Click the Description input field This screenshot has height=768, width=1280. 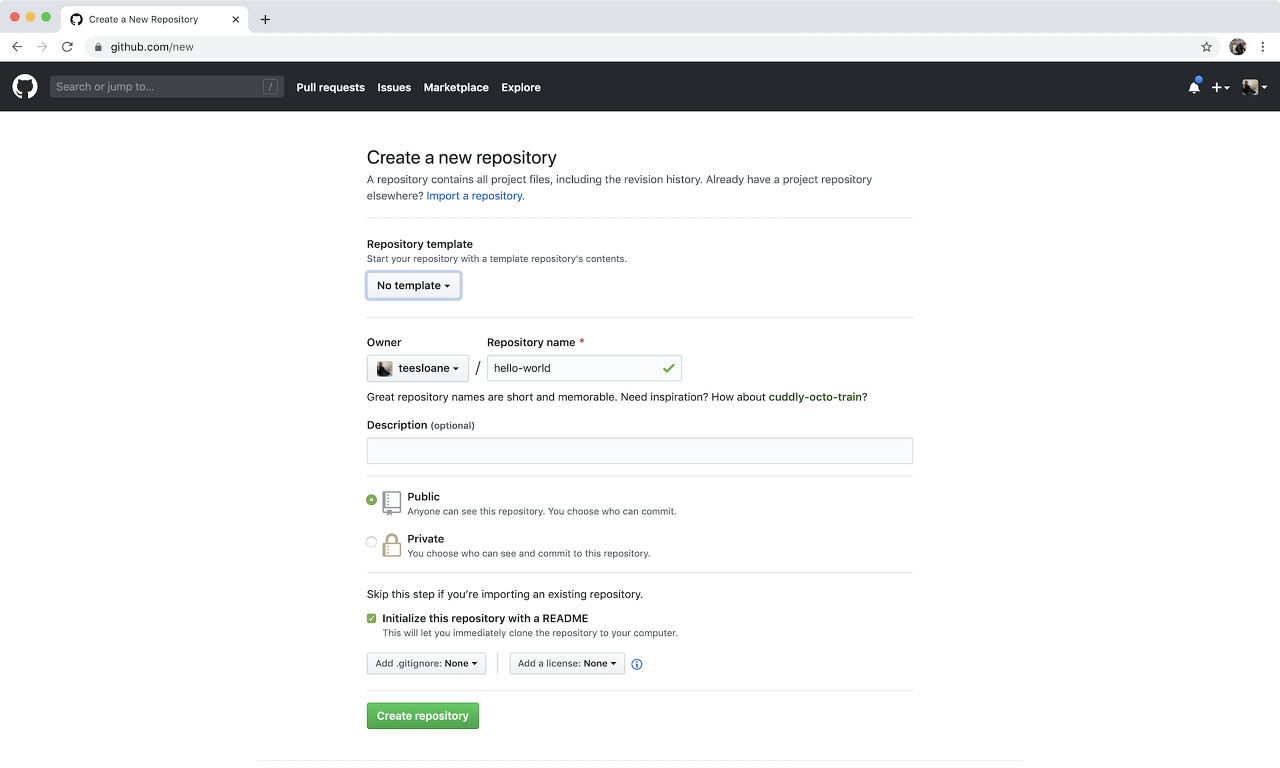click(640, 451)
